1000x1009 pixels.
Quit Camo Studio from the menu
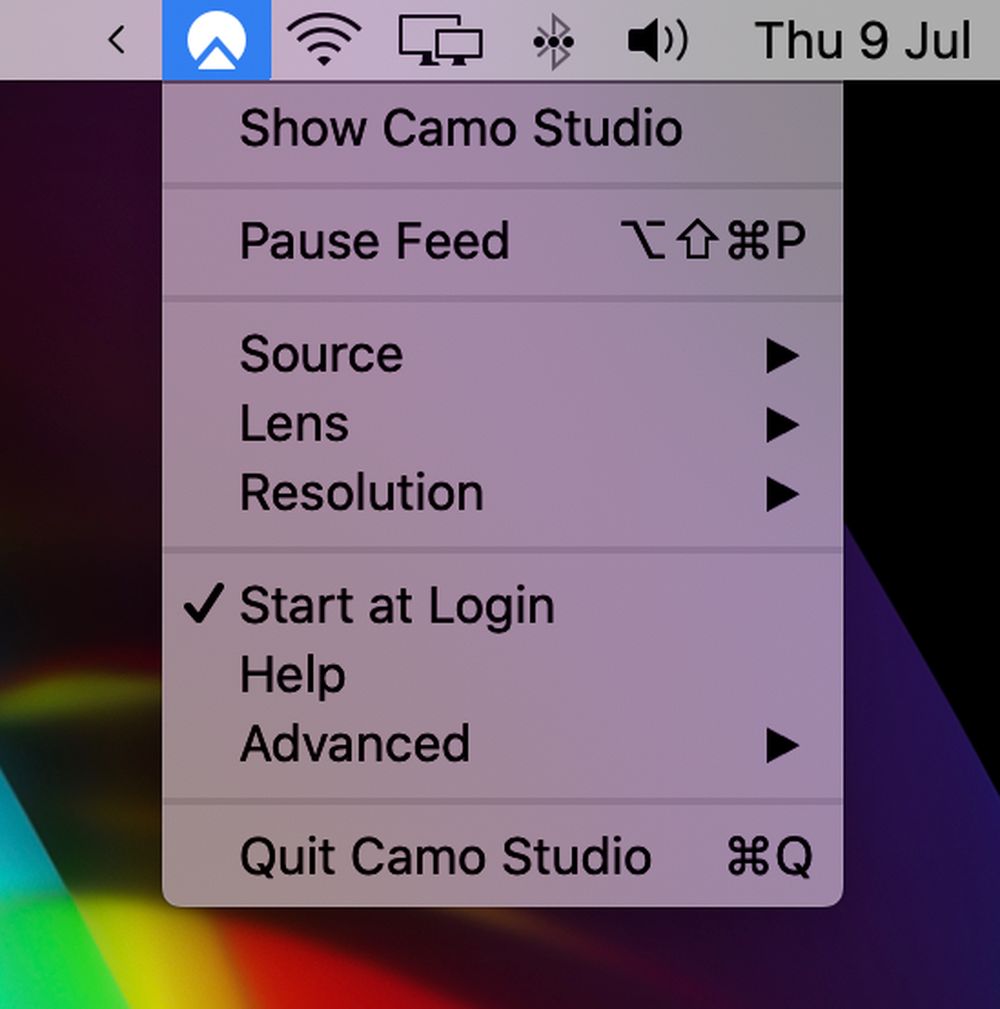click(503, 856)
